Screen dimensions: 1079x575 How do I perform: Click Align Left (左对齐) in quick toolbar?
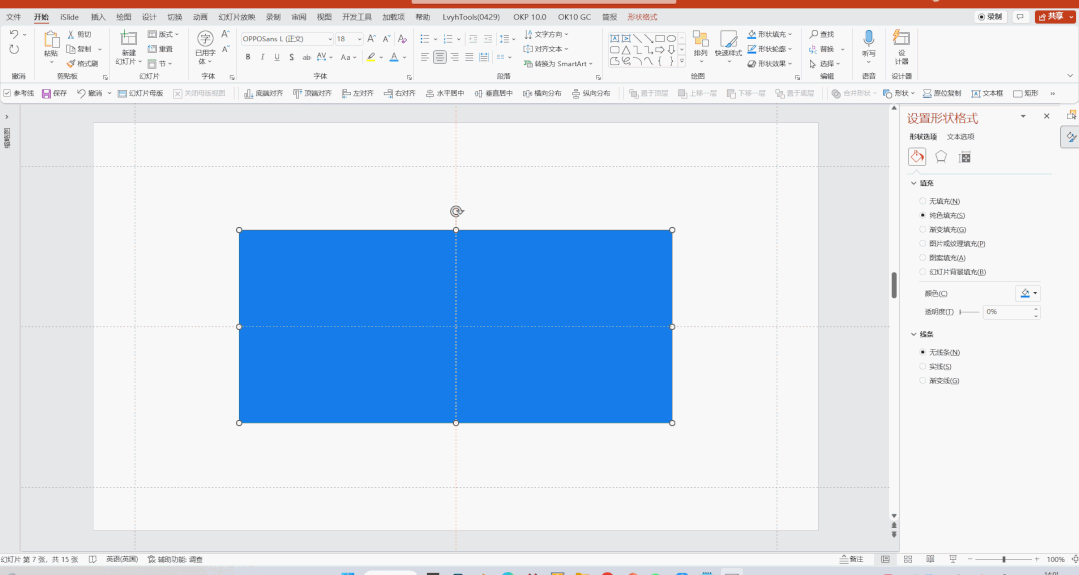click(x=358, y=94)
